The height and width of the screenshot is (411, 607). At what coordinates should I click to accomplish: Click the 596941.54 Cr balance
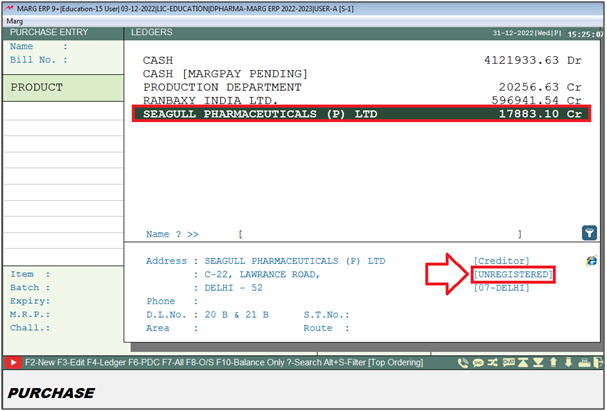point(537,100)
